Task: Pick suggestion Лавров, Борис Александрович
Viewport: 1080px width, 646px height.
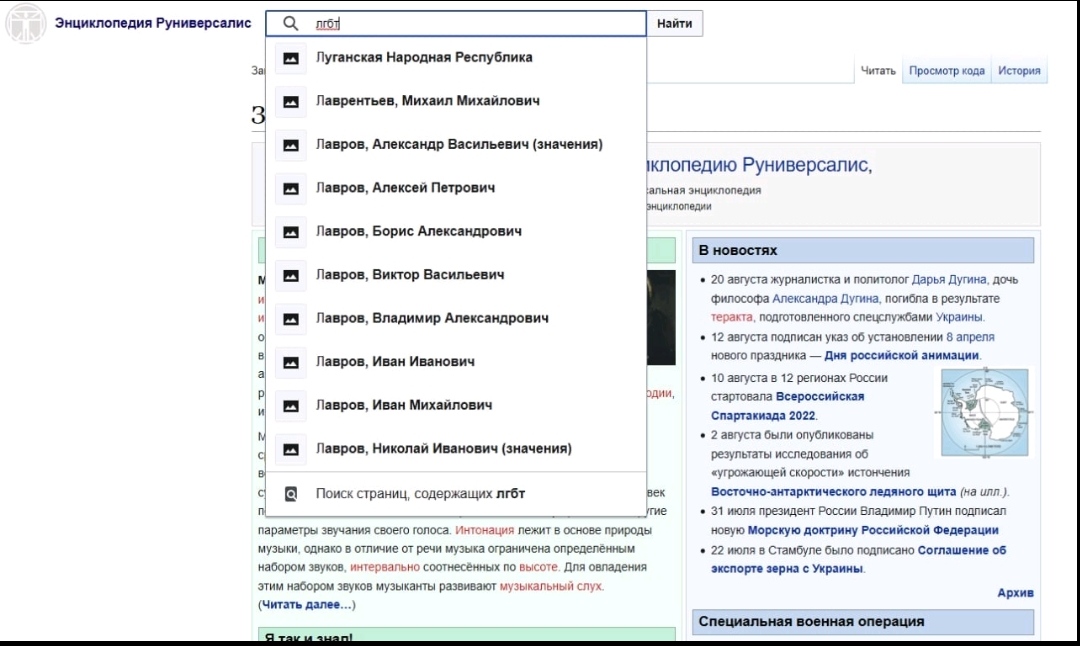Action: coord(456,231)
